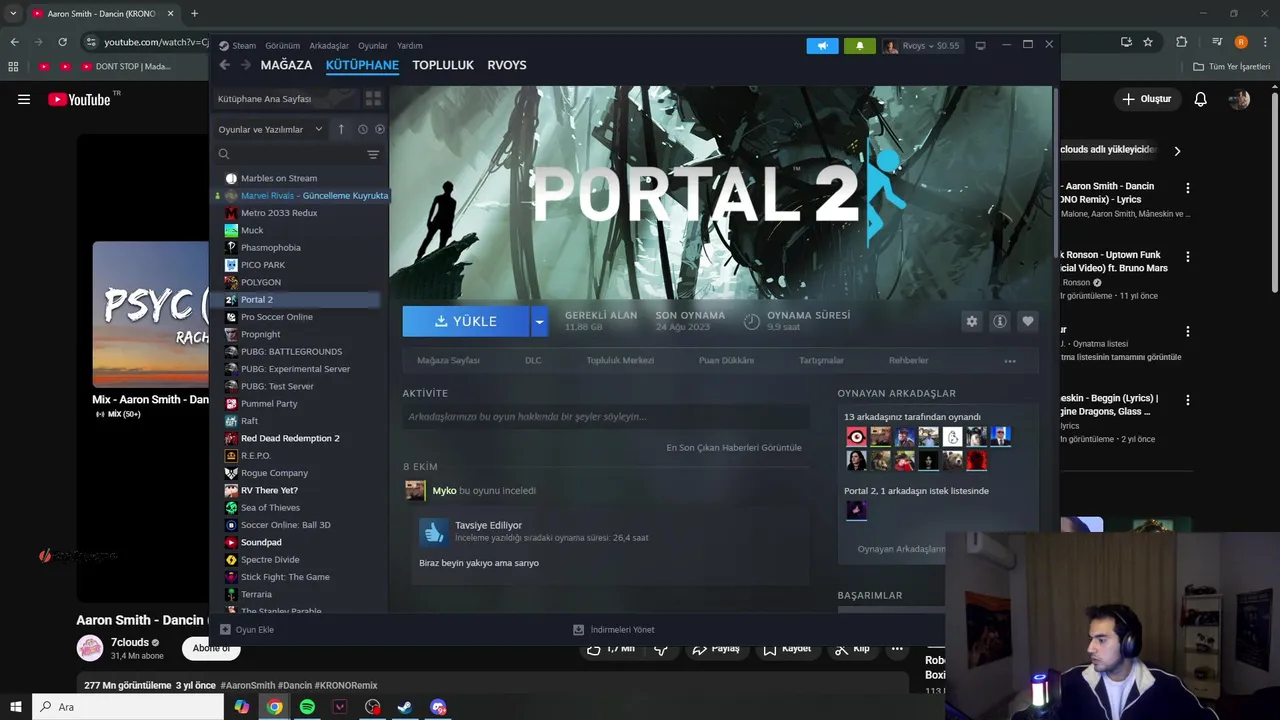Open Chrome tab search dropdown
The width and height of the screenshot is (1280, 720).
pos(13,13)
